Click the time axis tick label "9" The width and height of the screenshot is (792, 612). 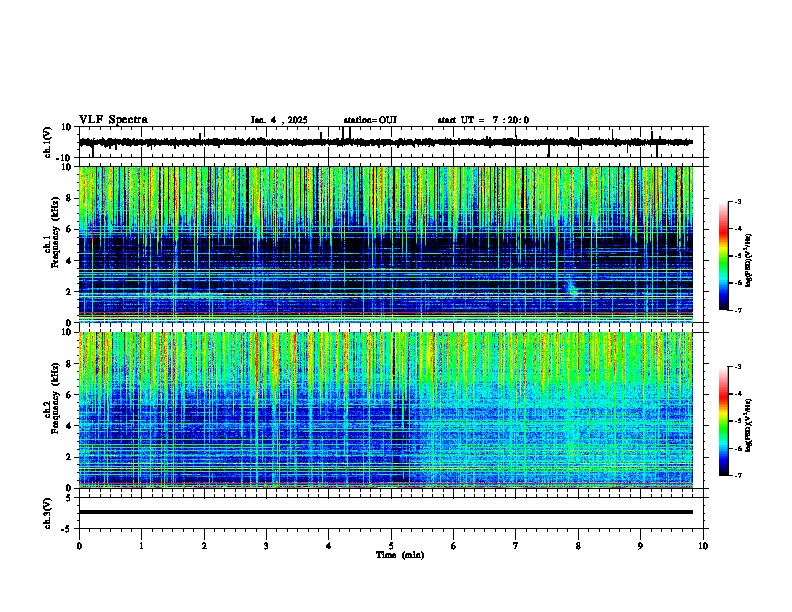click(640, 546)
